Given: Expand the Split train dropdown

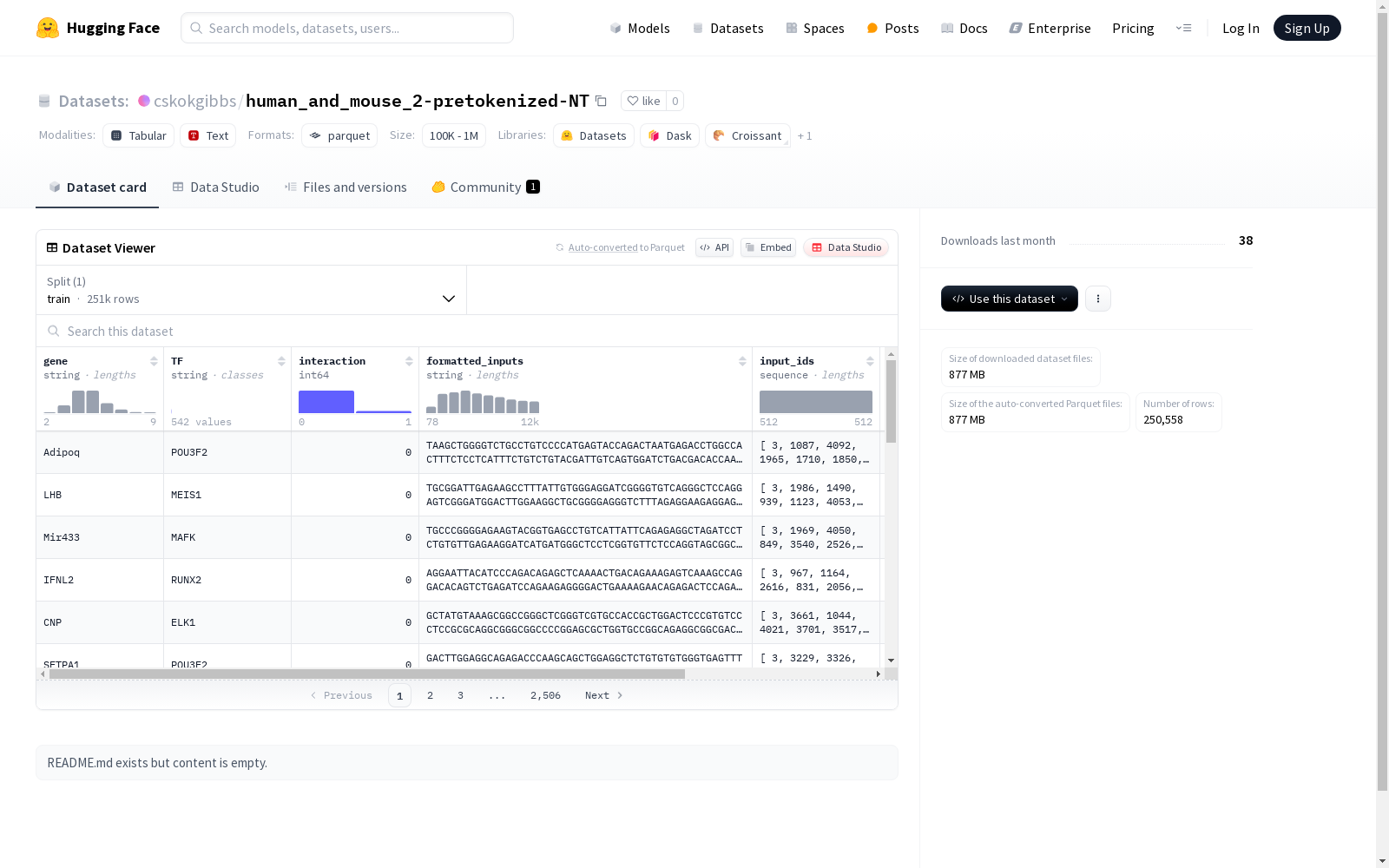Looking at the screenshot, I should pos(252,290).
